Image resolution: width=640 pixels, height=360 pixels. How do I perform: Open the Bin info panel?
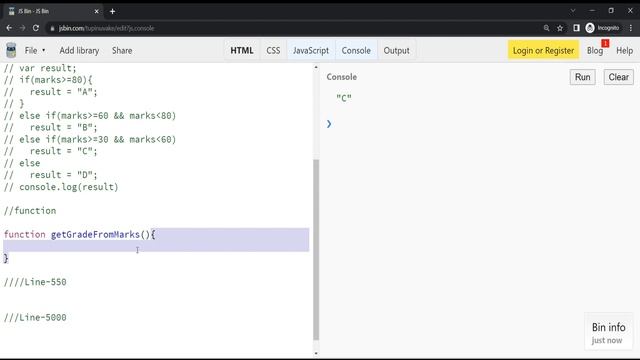(x=609, y=332)
